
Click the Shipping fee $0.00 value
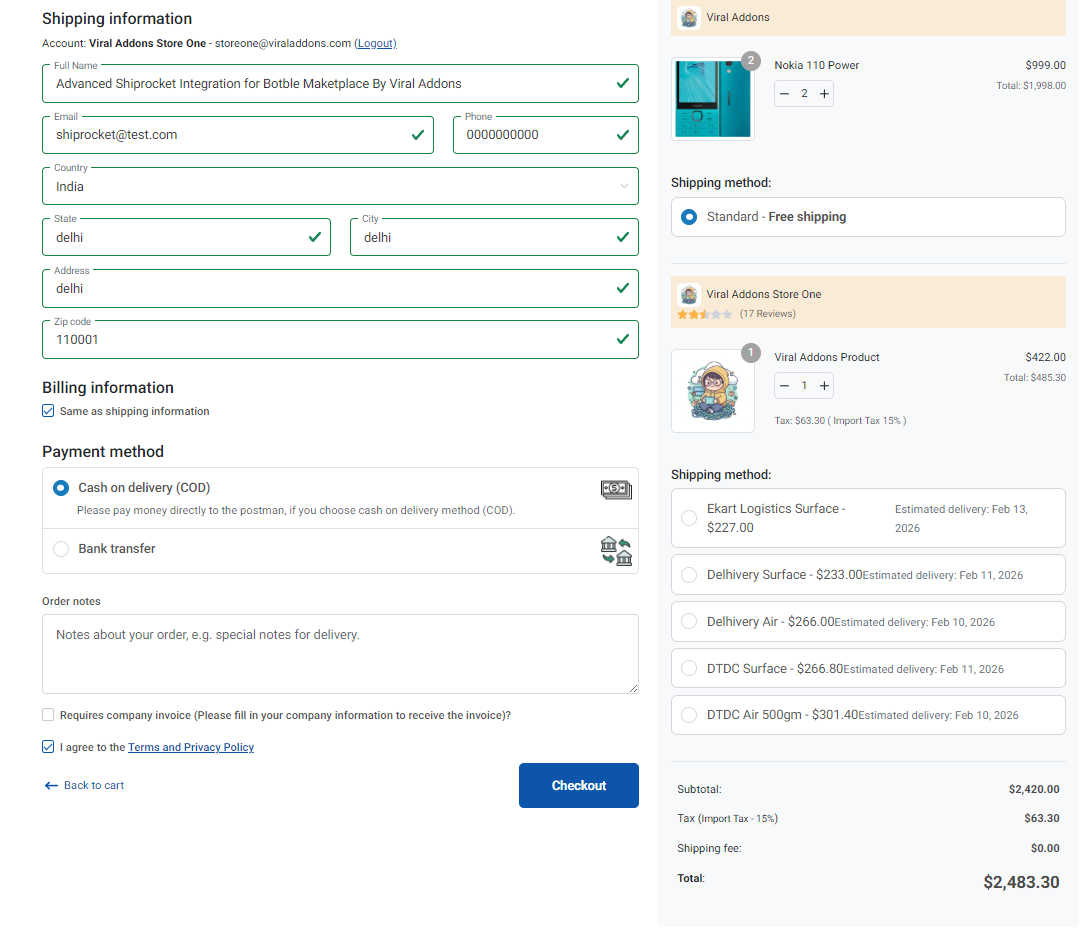(x=1047, y=850)
